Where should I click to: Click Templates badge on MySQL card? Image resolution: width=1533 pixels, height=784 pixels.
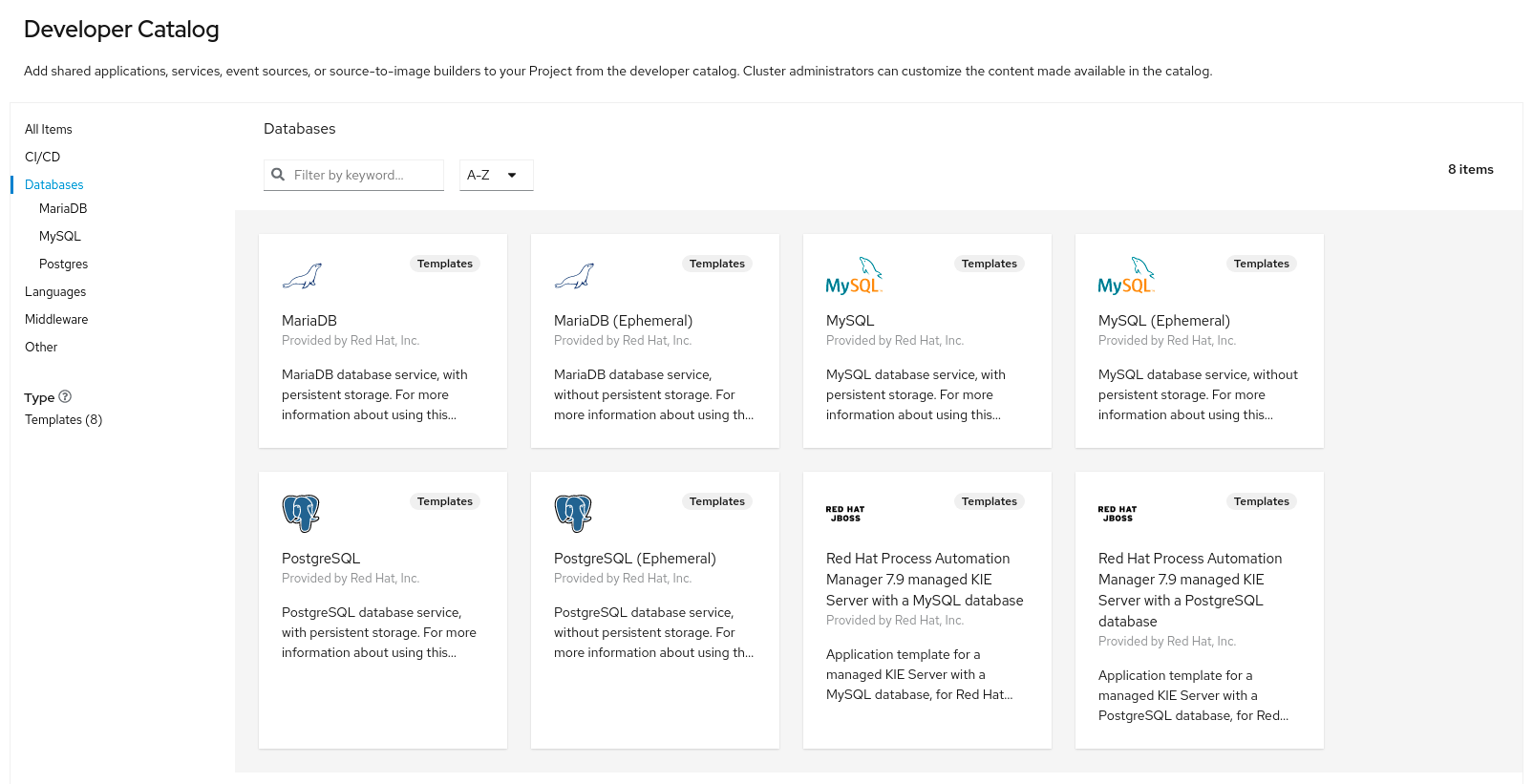click(990, 264)
